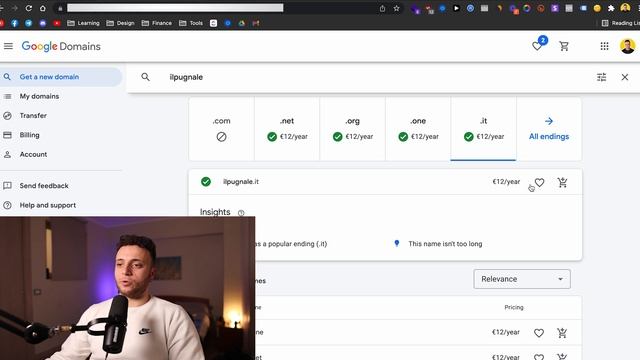Open the Telegram bookmark
The image size is (640, 360).
pos(29,23)
